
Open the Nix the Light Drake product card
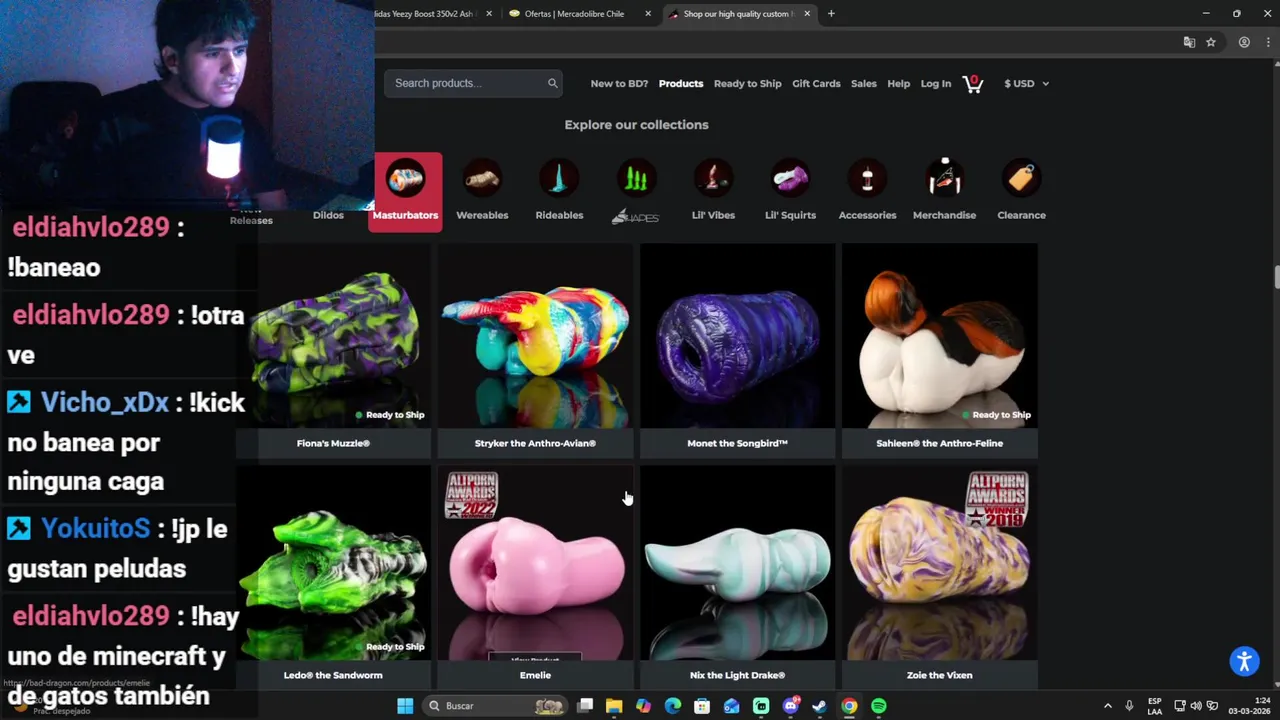[737, 577]
